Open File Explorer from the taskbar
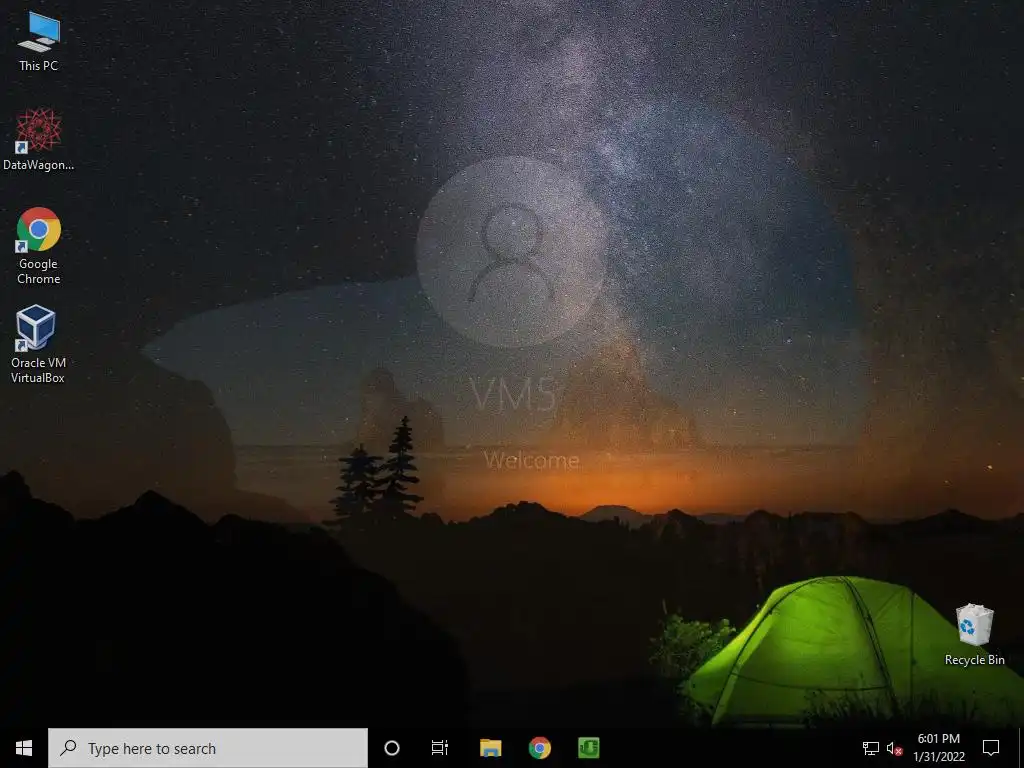This screenshot has height=768, width=1024. click(x=490, y=748)
